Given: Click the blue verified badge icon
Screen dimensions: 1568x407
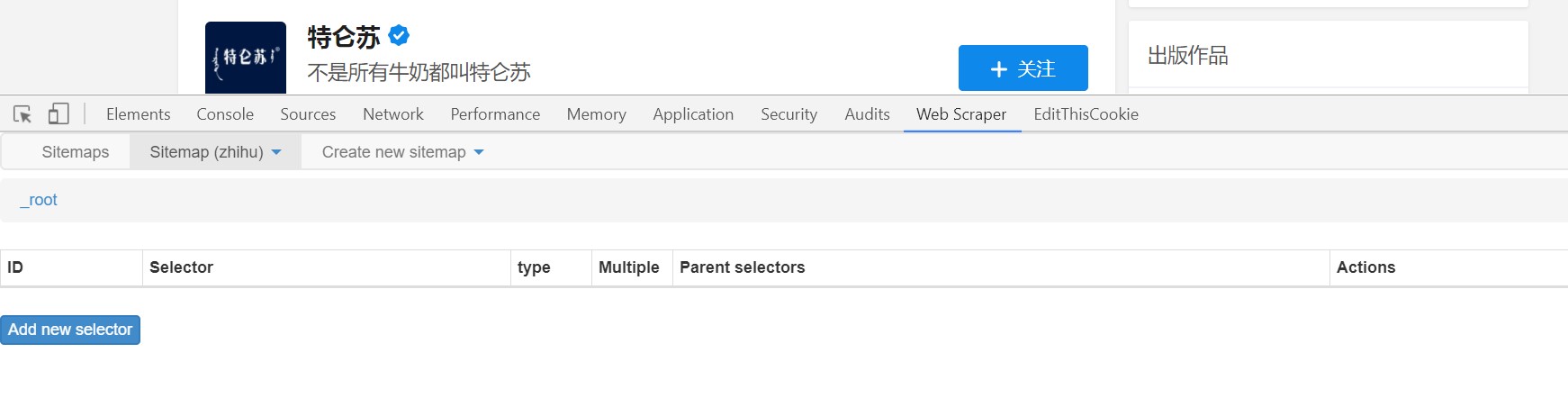Looking at the screenshot, I should 399,36.
